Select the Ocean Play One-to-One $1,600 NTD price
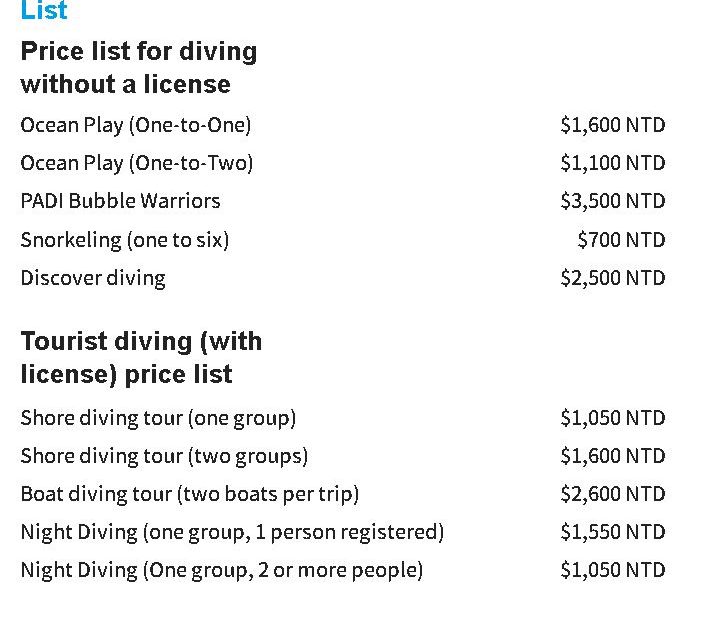 pyautogui.click(x=612, y=125)
